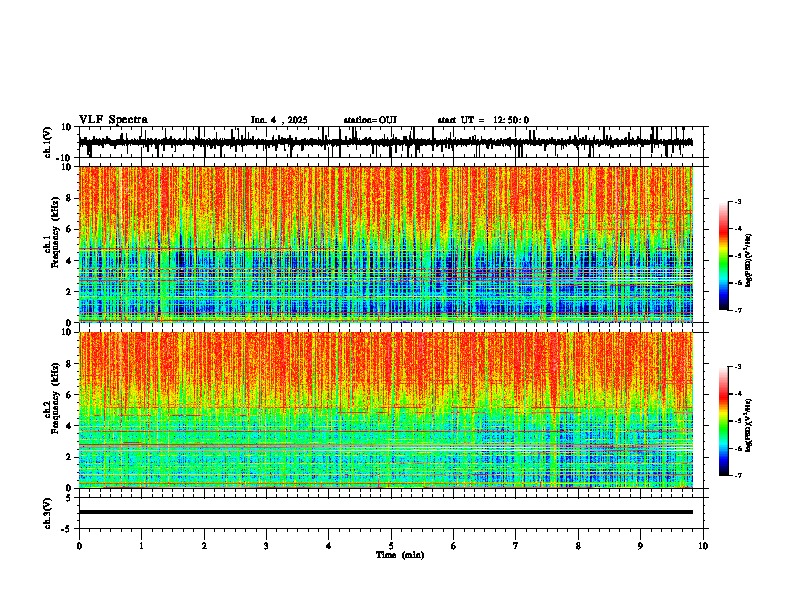Click the time axis tick label "5"

point(391,546)
